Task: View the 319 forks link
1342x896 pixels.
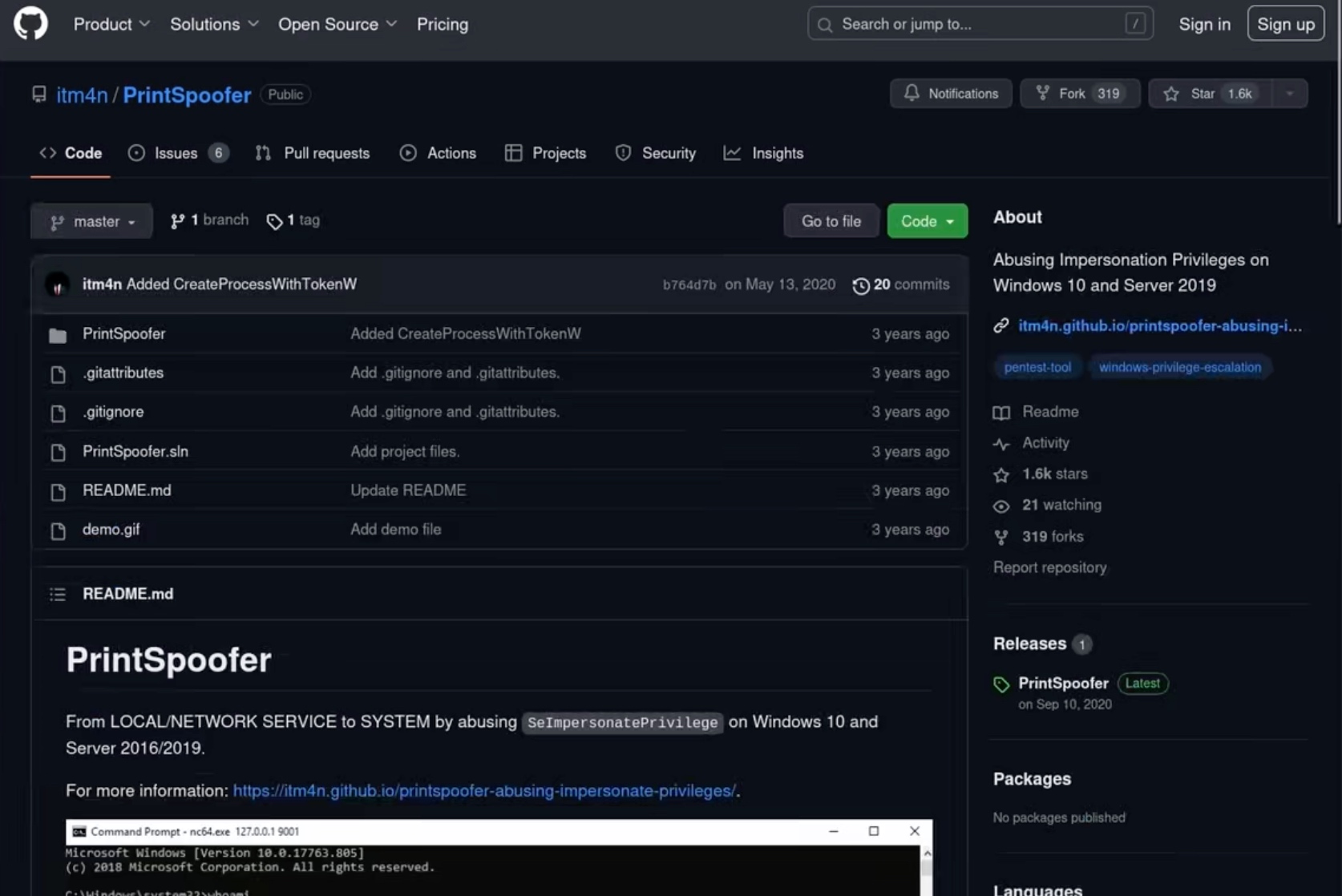Action: (1053, 537)
